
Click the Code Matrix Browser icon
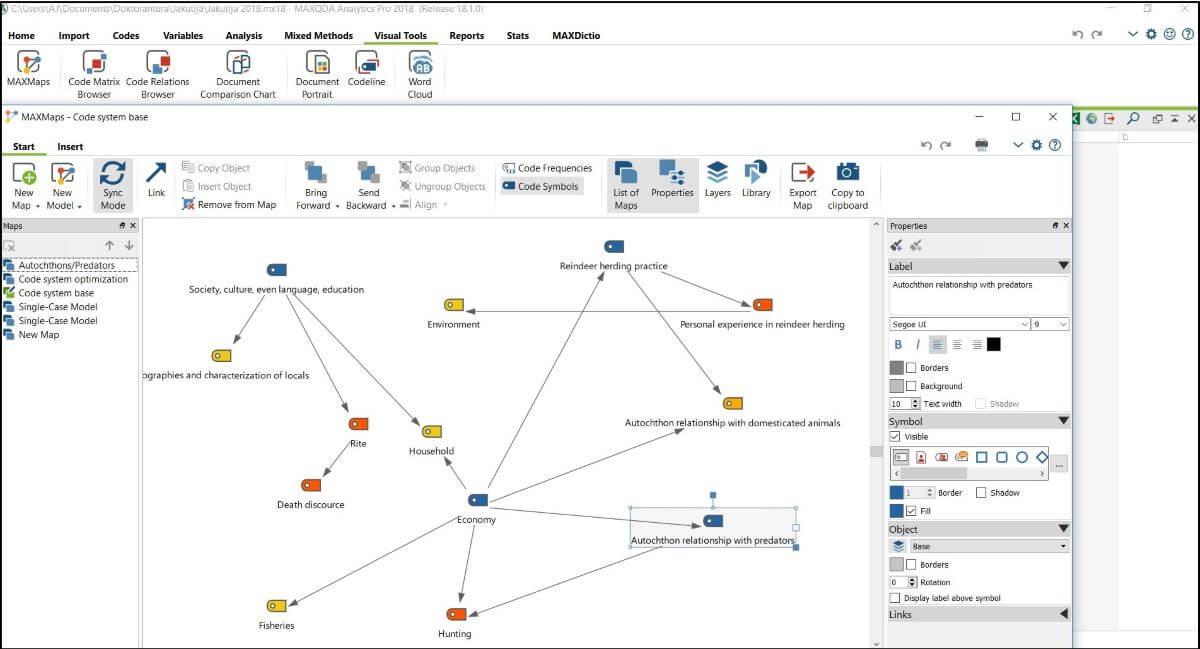pyautogui.click(x=94, y=64)
